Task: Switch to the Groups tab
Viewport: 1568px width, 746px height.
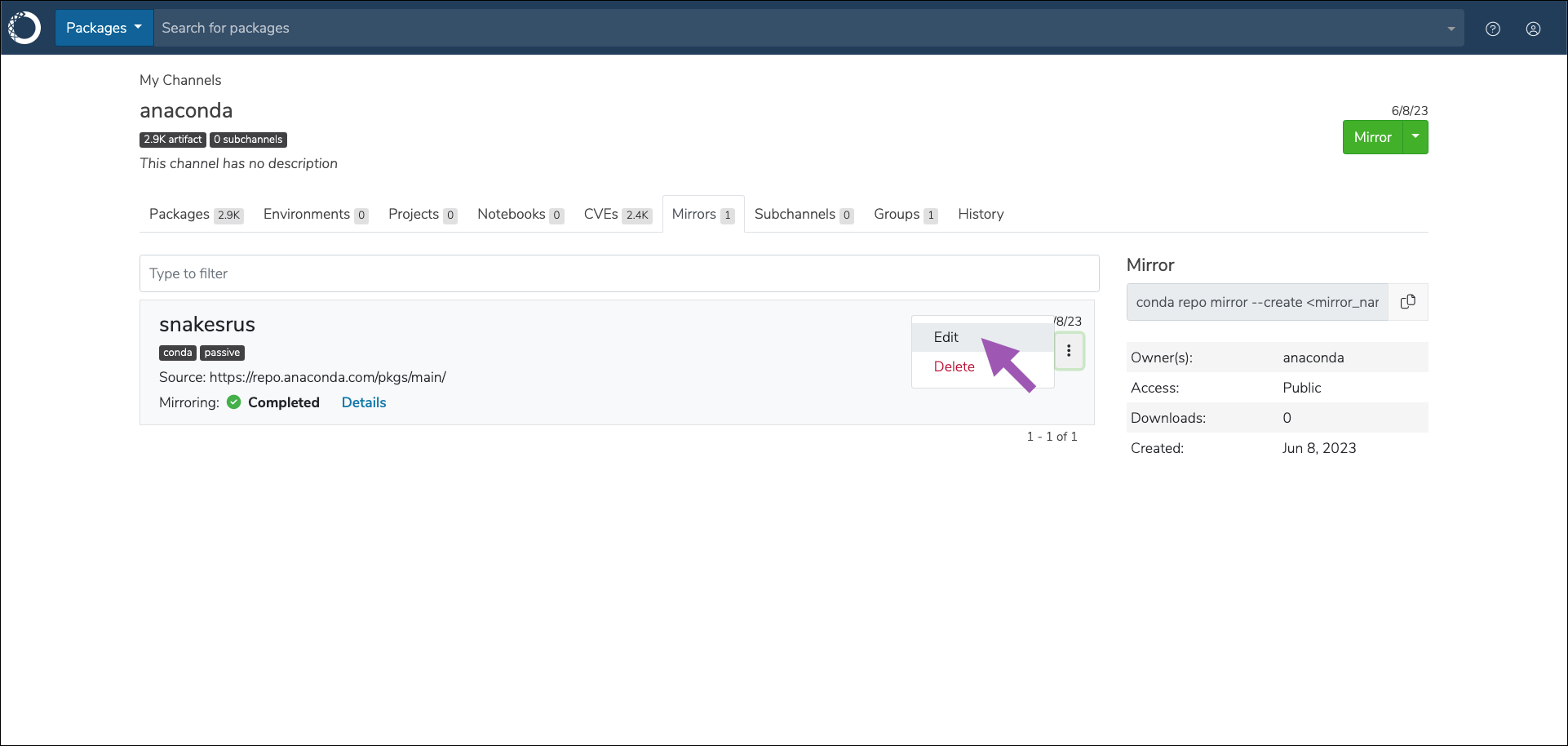Action: click(906, 214)
